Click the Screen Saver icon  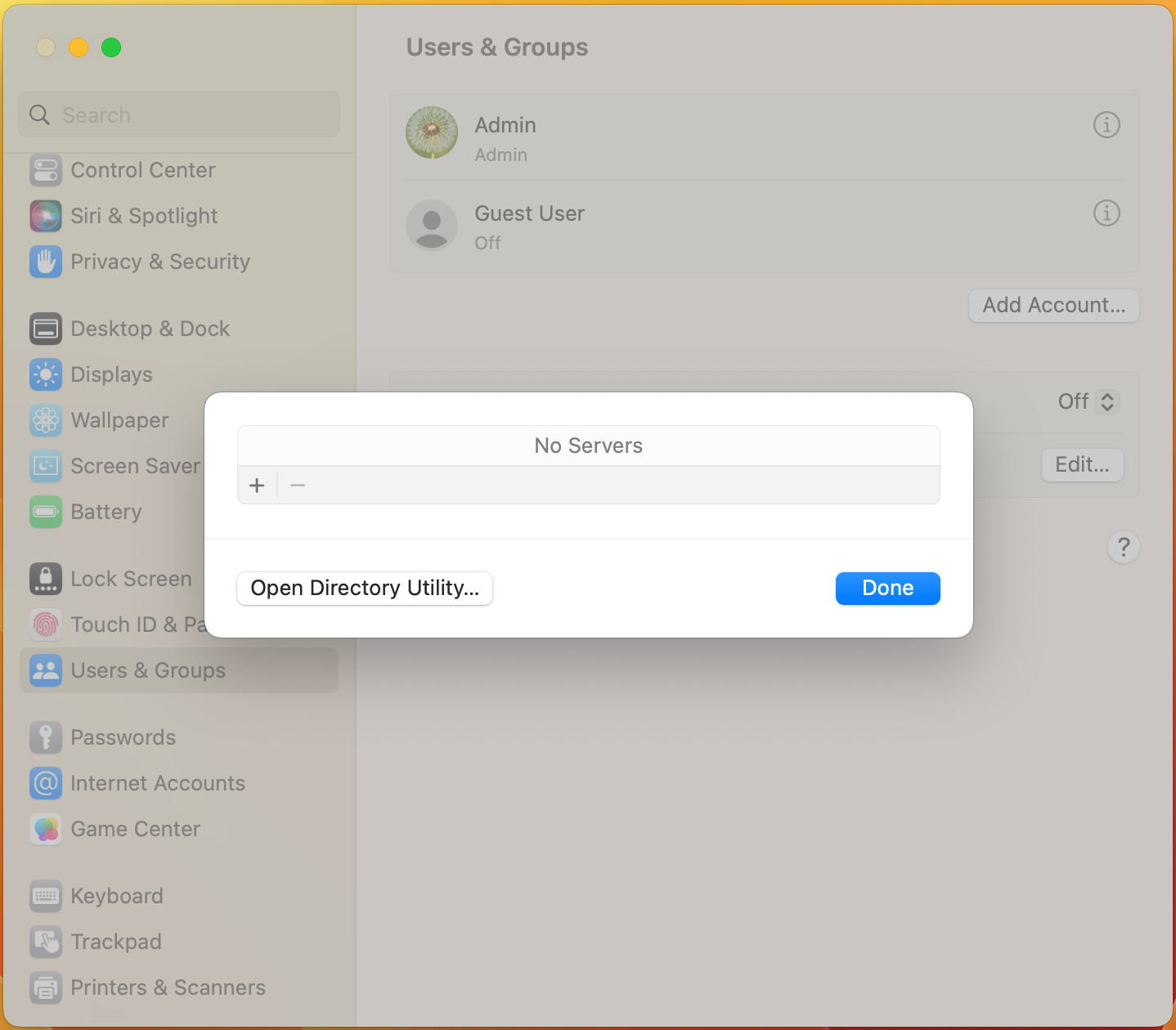[x=46, y=466]
